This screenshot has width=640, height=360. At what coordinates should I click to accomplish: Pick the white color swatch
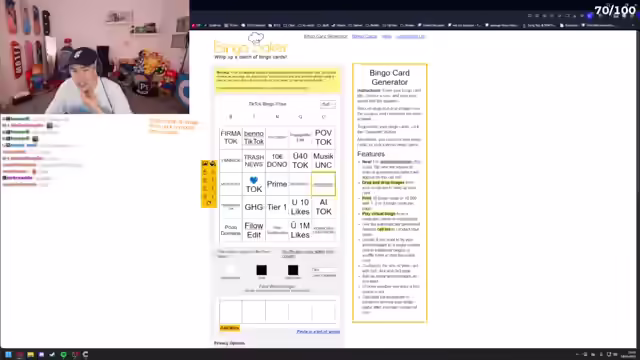(x=230, y=270)
